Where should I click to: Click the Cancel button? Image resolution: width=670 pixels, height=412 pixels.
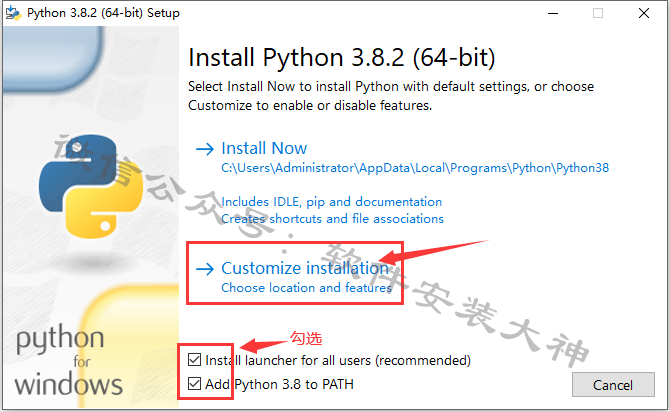pos(613,385)
